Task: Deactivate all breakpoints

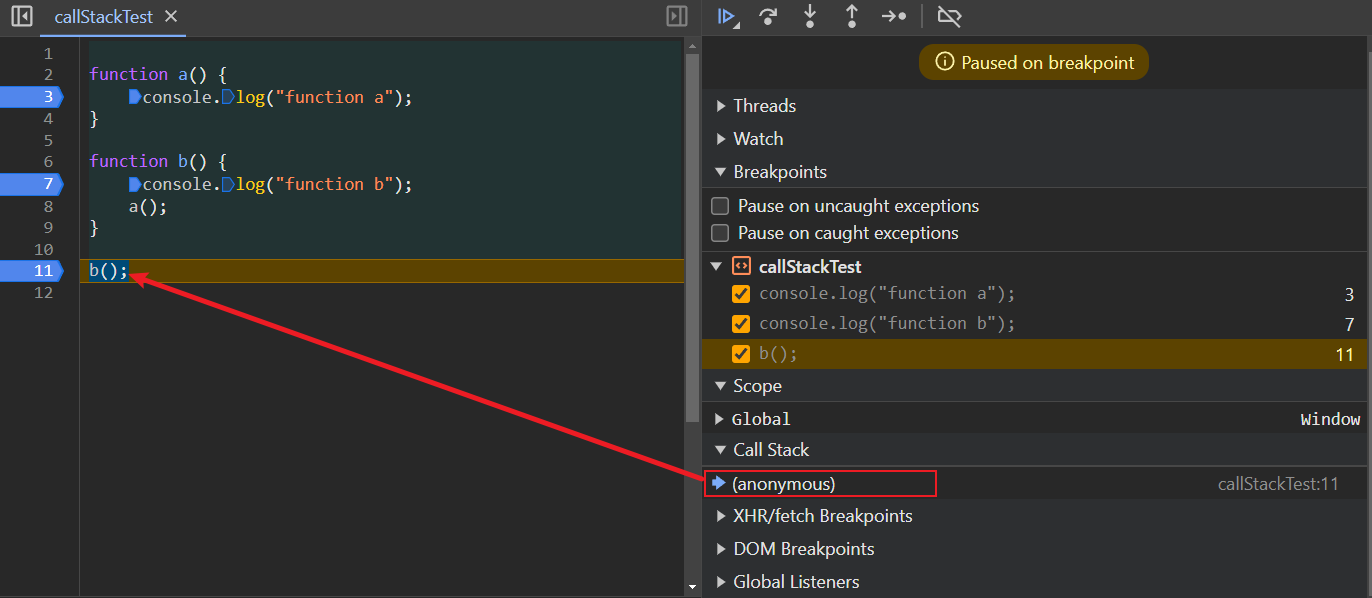Action: pos(948,16)
